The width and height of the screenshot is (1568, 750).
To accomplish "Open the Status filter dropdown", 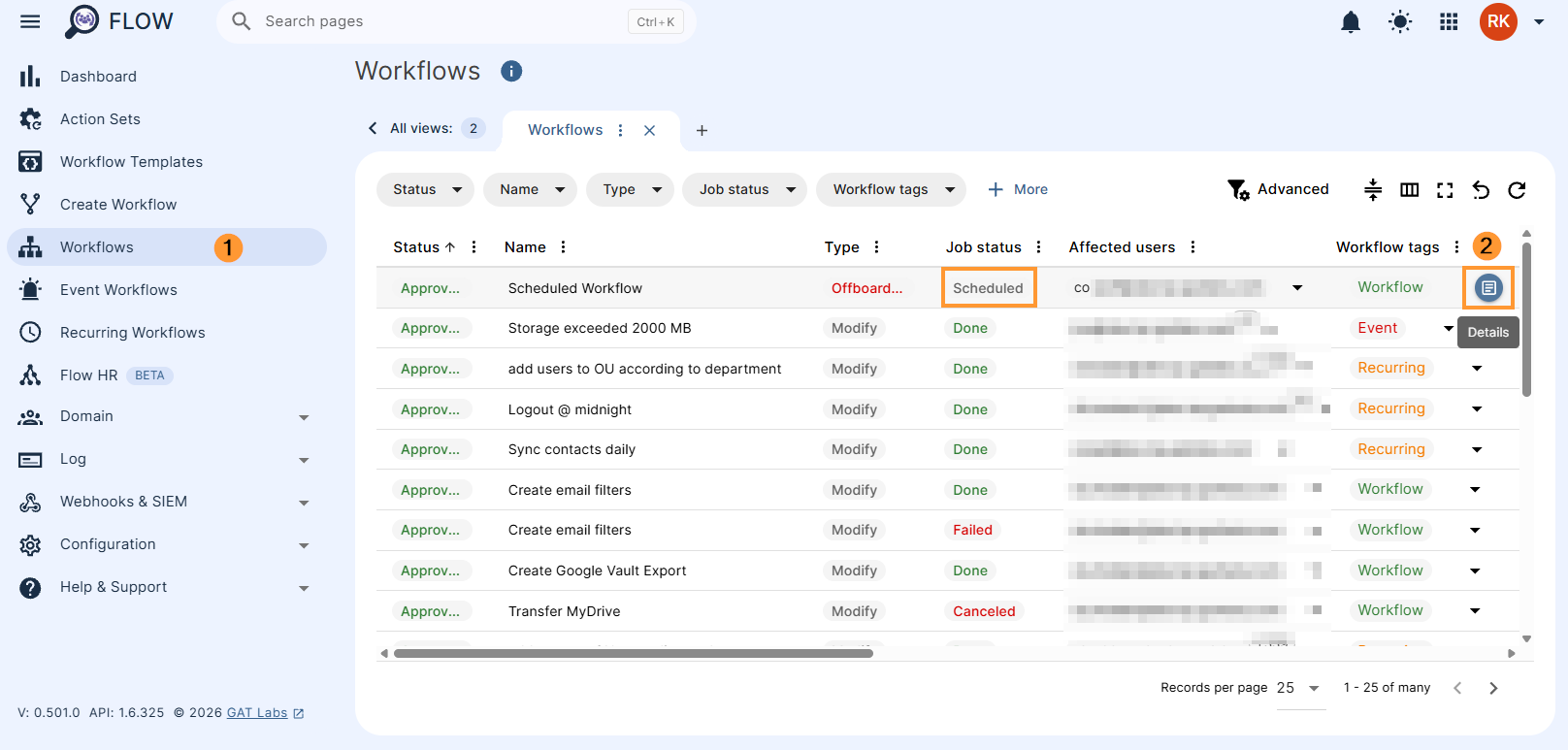I will tap(425, 189).
